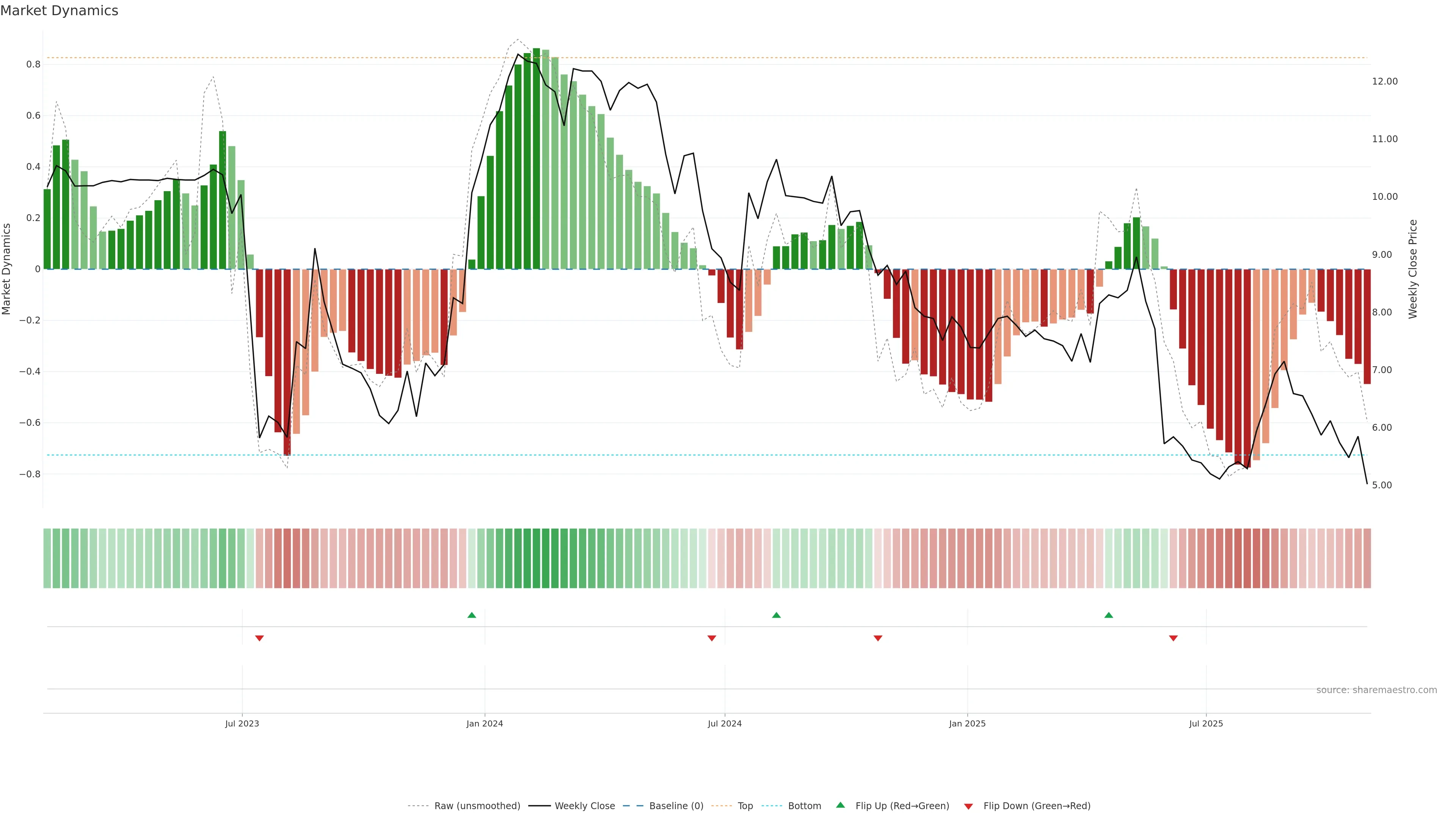Click the red flip-down marker just after Jul 2023

(x=259, y=638)
